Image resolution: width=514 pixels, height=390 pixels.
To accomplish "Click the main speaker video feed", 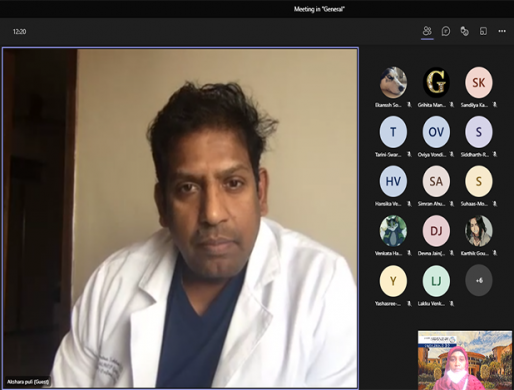I will coord(180,218).
